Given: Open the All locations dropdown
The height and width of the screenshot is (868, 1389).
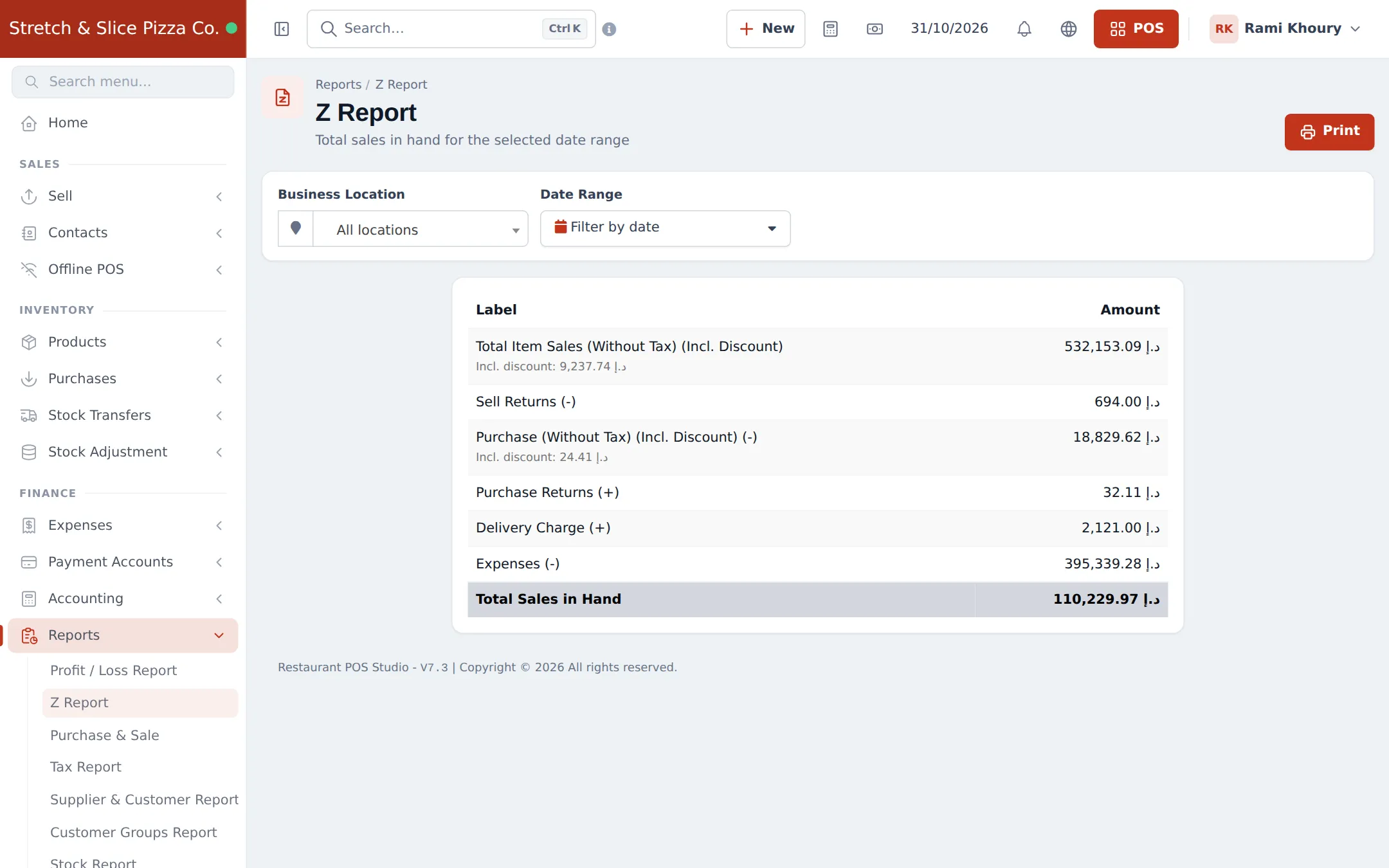Looking at the screenshot, I should tap(421, 229).
